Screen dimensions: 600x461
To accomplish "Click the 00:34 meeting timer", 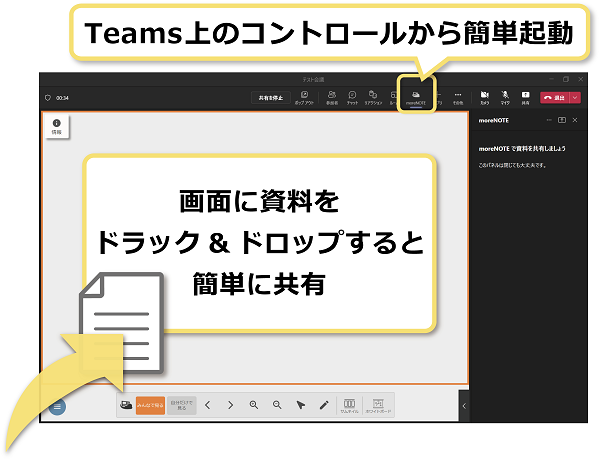I will click(x=62, y=98).
